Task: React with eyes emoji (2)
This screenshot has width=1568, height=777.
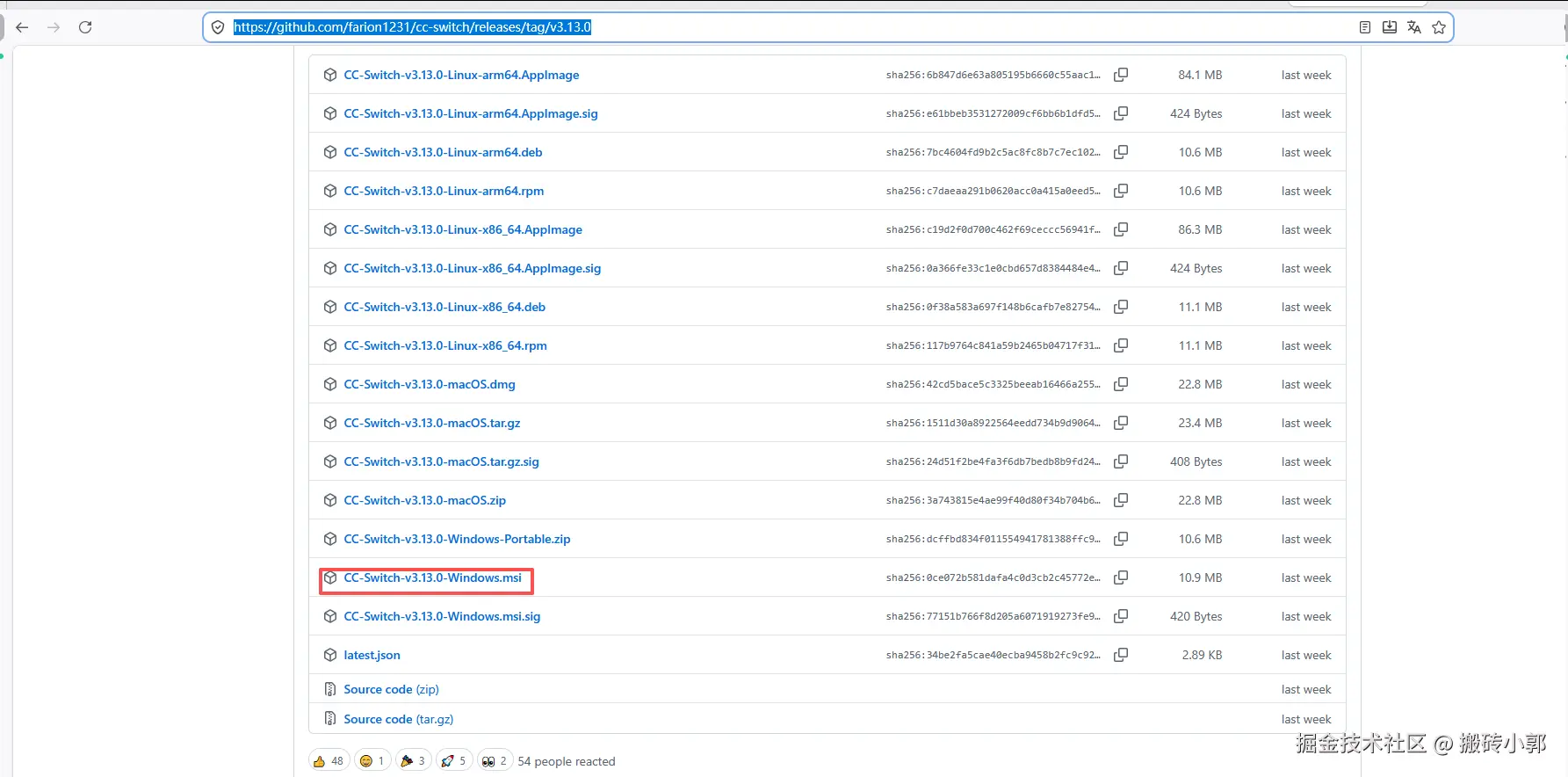Action: [x=495, y=761]
